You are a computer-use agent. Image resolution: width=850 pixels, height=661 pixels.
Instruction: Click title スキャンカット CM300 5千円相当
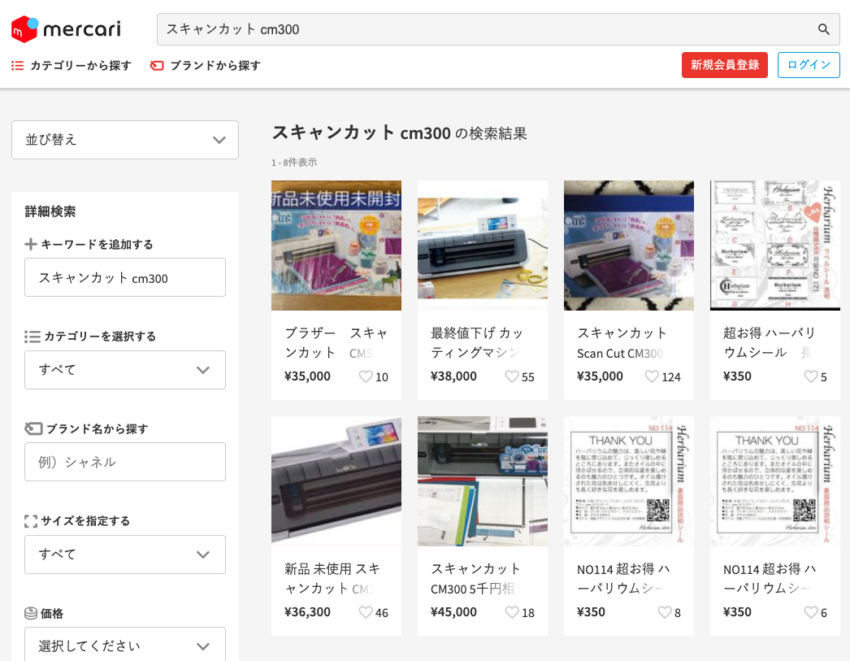click(x=476, y=579)
